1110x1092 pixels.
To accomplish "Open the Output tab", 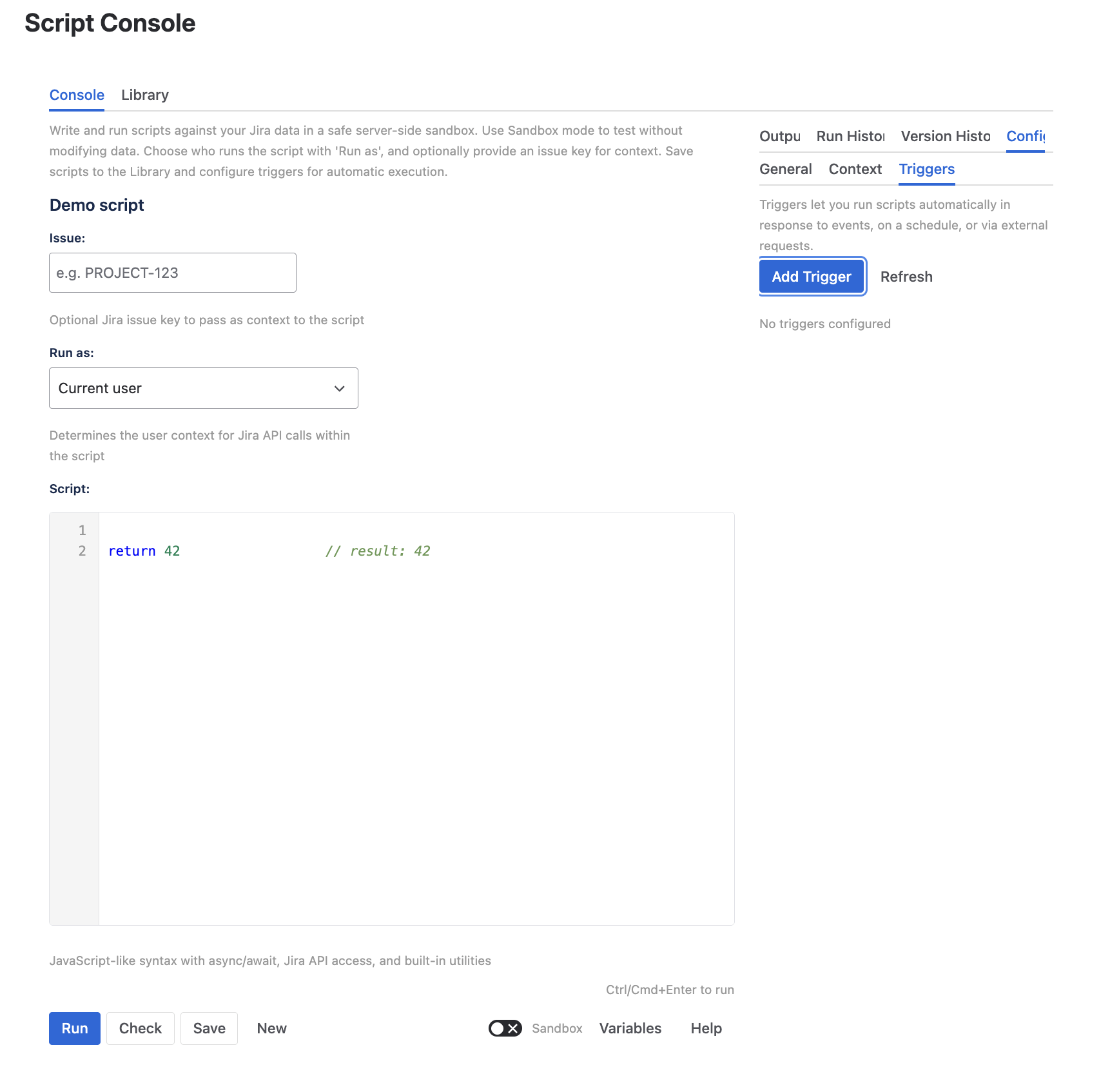I will [779, 136].
